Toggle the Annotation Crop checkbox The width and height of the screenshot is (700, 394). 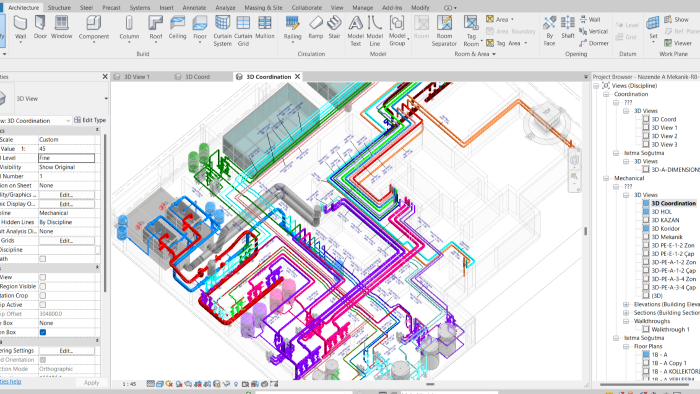43,295
